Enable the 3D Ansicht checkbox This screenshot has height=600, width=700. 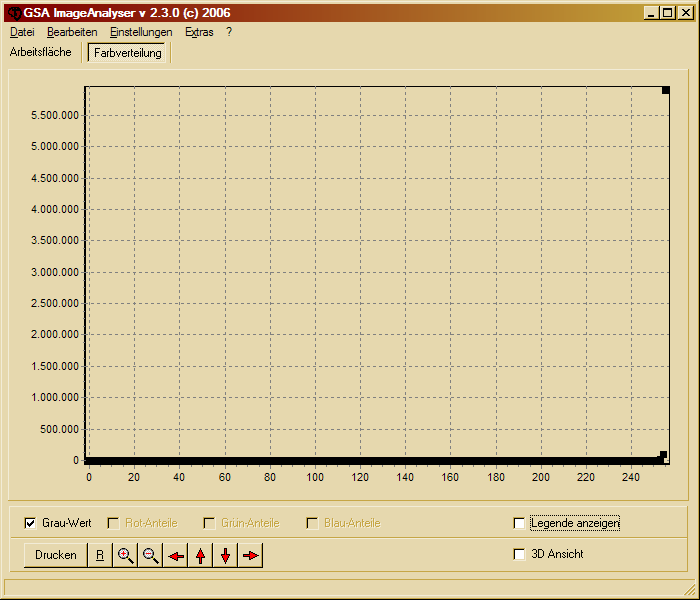point(518,554)
